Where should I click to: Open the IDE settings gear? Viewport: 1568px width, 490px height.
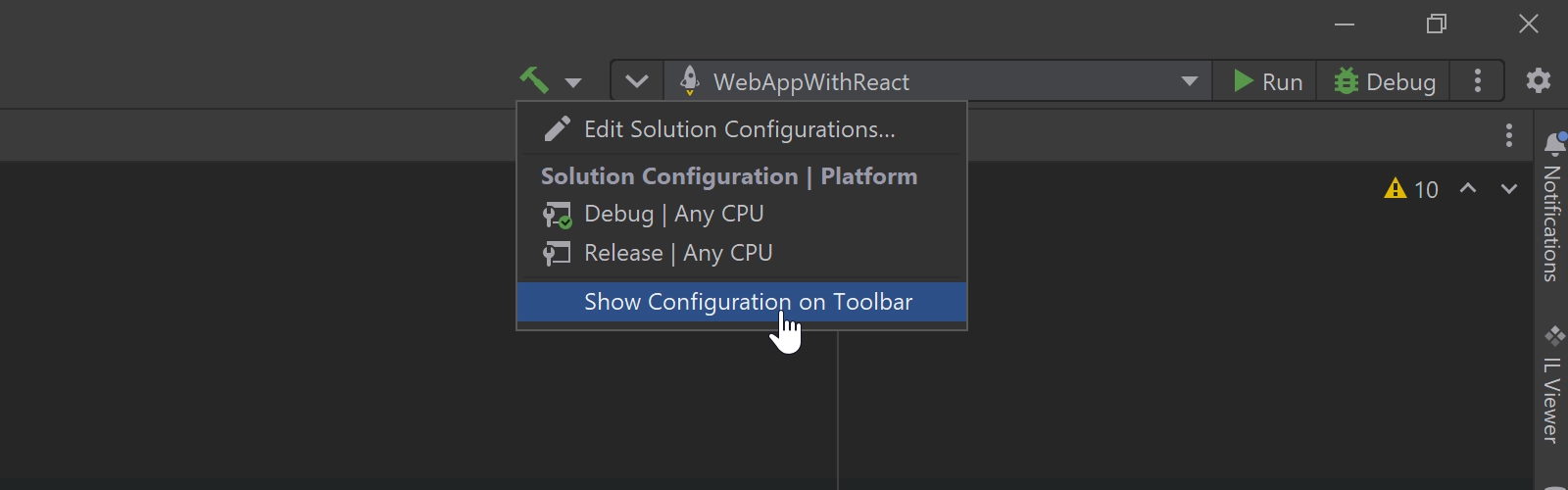tap(1539, 80)
